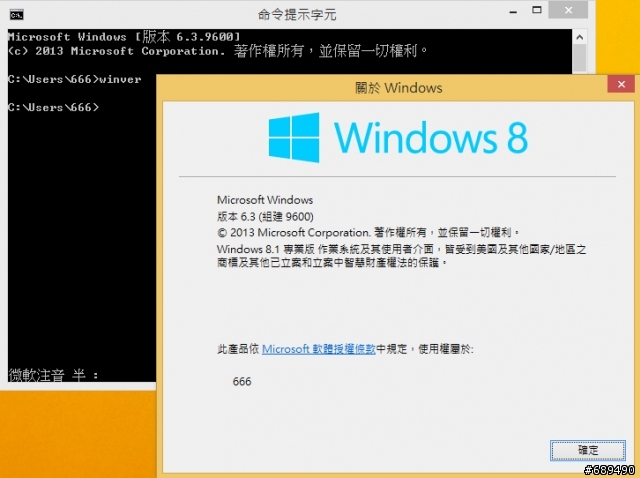Minimize the 命令提示字元 window
Image resolution: width=640 pixels, height=478 pixels.
513,11
